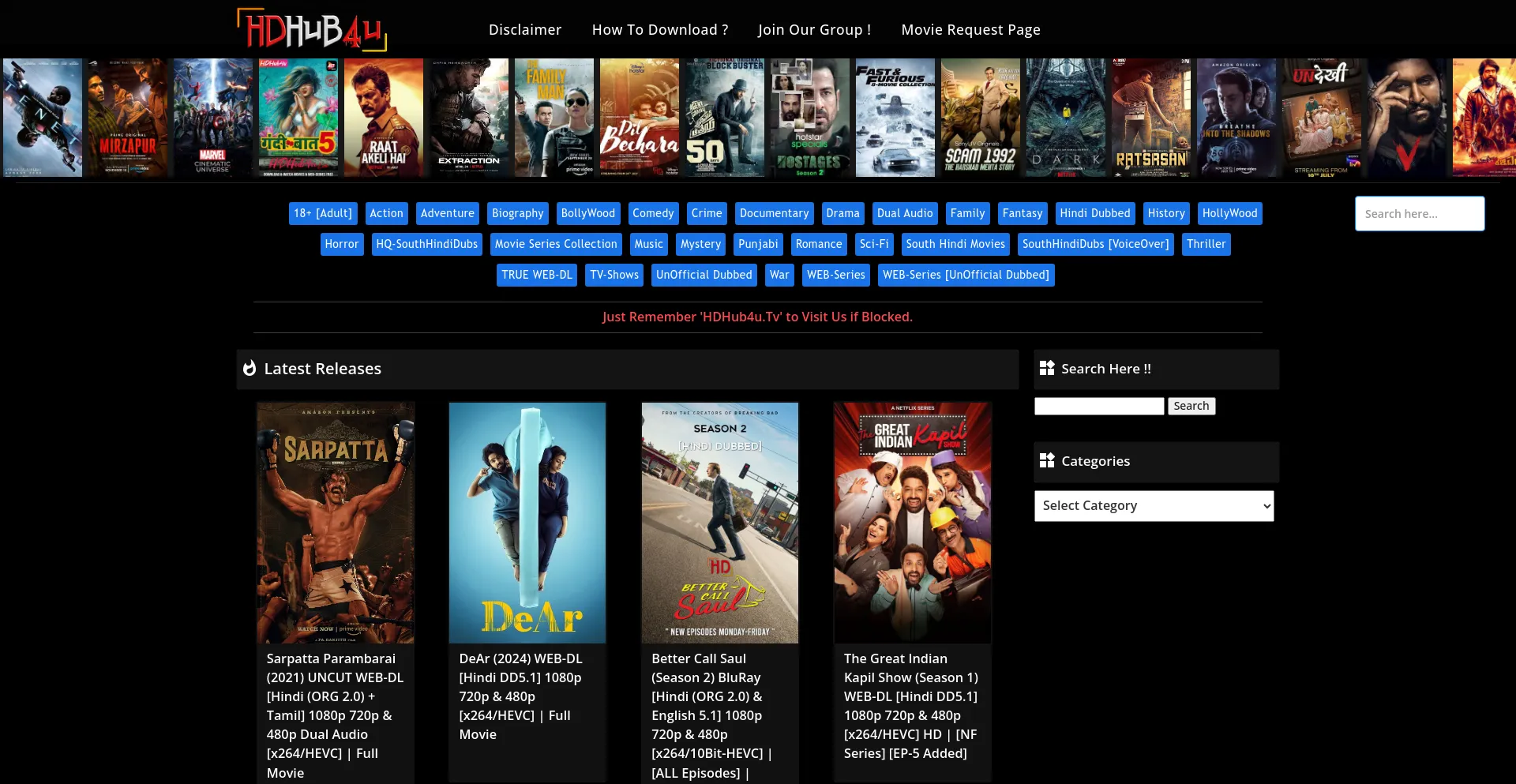Open the Dual Audio category tag
Image resolution: width=1516 pixels, height=784 pixels.
coord(905,213)
